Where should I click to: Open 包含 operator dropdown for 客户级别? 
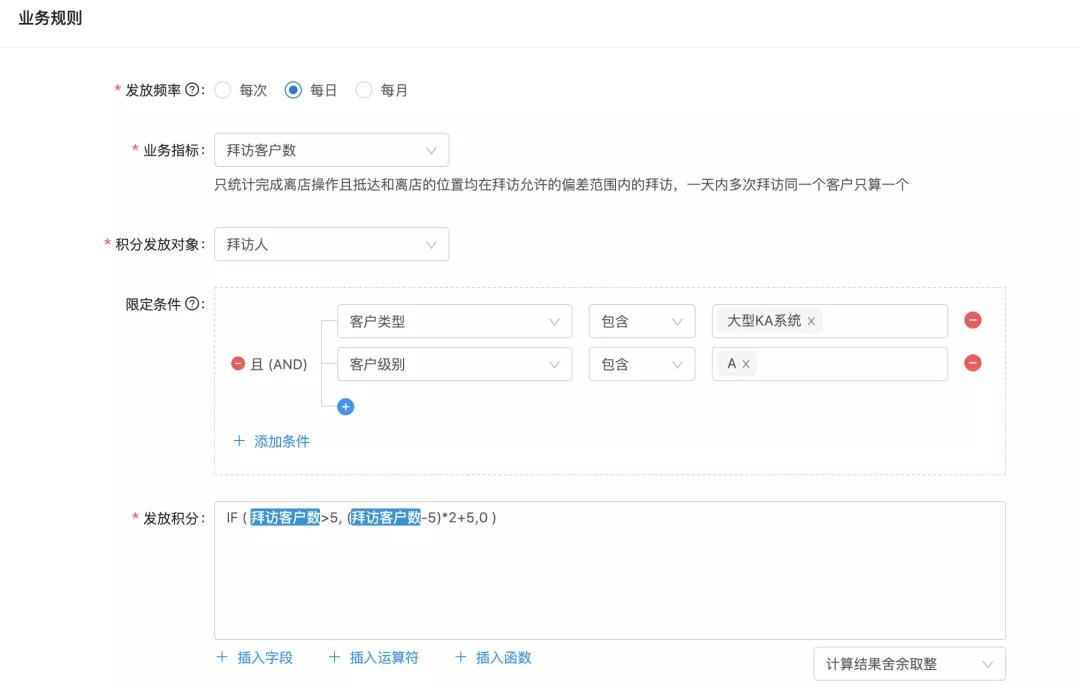[x=641, y=364]
